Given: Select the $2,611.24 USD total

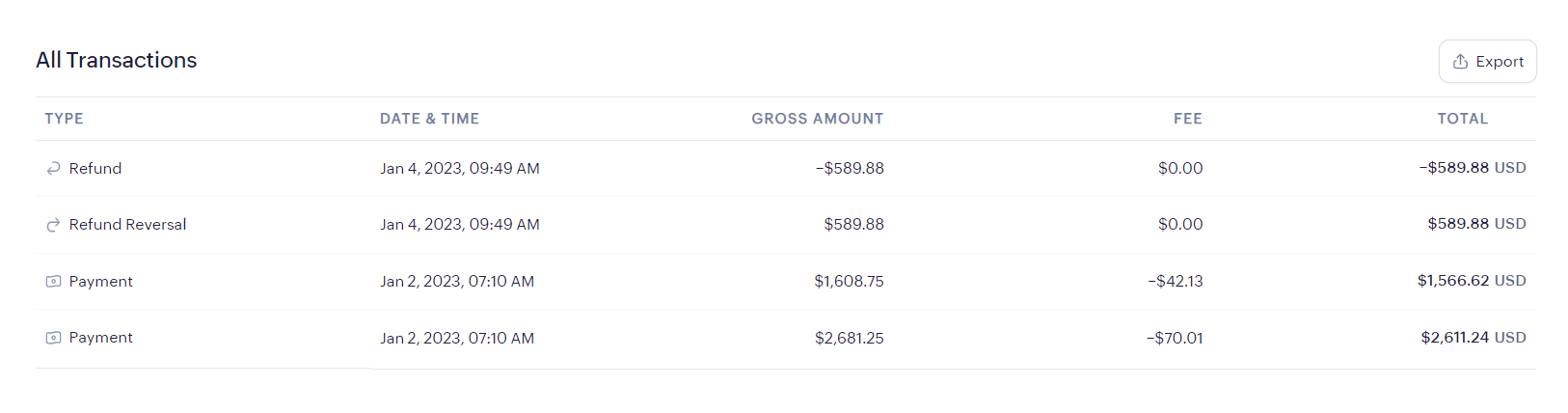Looking at the screenshot, I should [x=1473, y=338].
